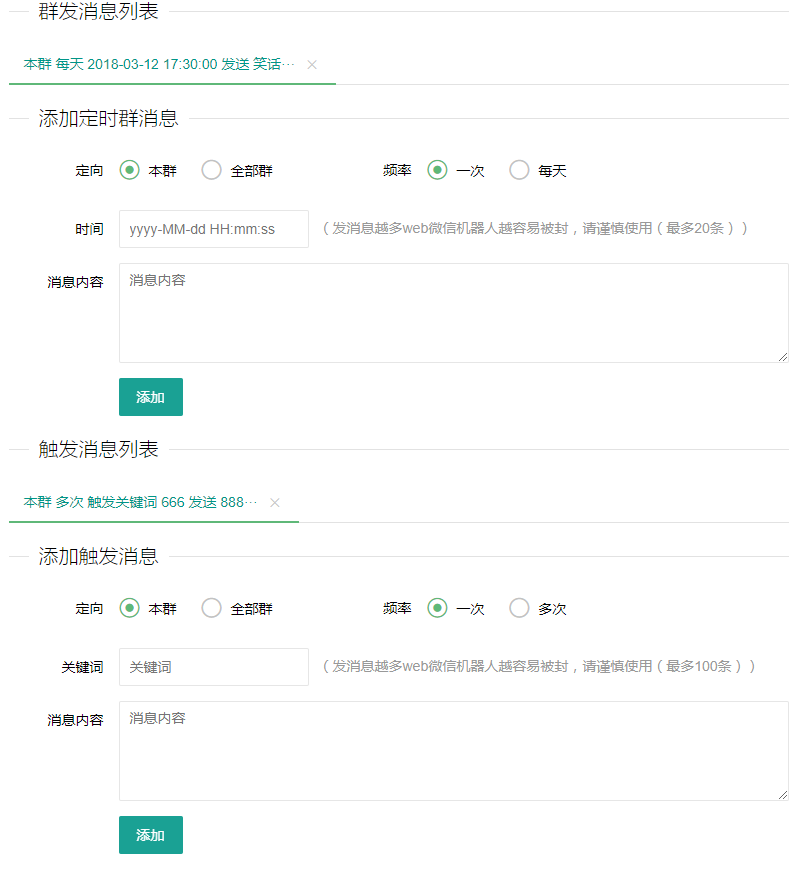
Task: Click 添加 button under scheduled message form
Action: pos(151,397)
